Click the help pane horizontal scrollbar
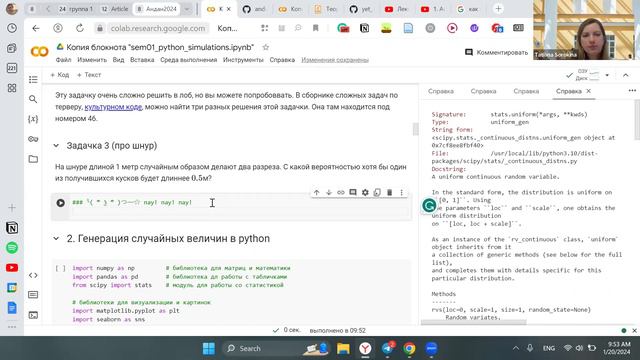This screenshot has height=360, width=640. [x=473, y=322]
